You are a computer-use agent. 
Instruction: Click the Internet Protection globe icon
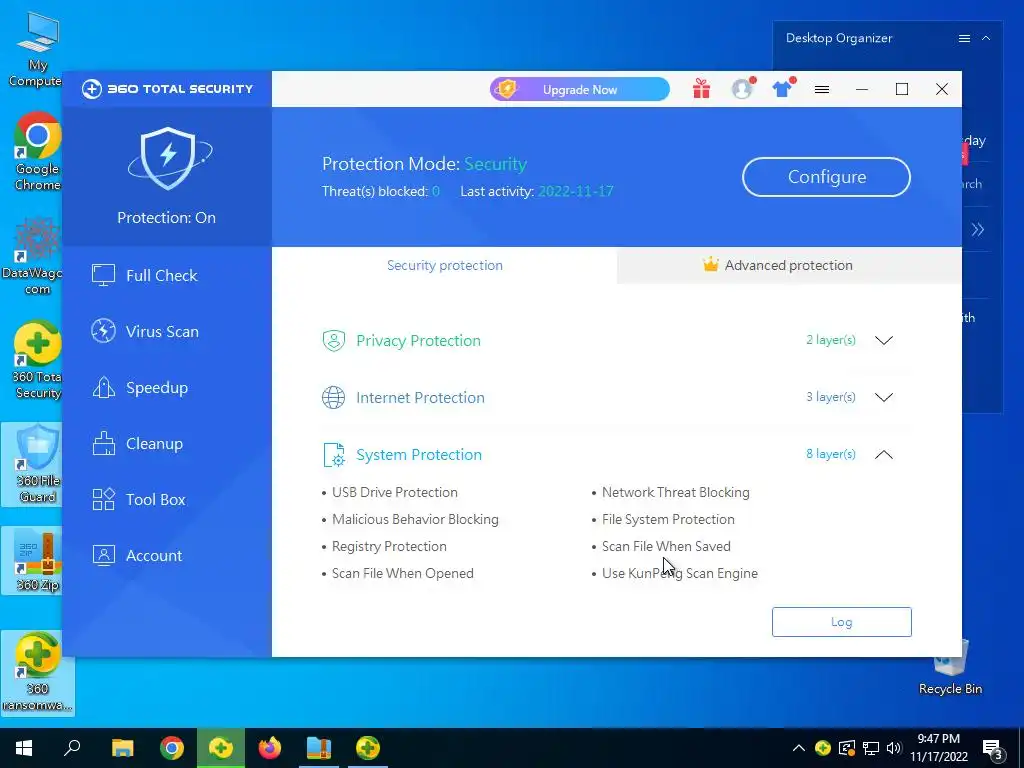(x=334, y=397)
